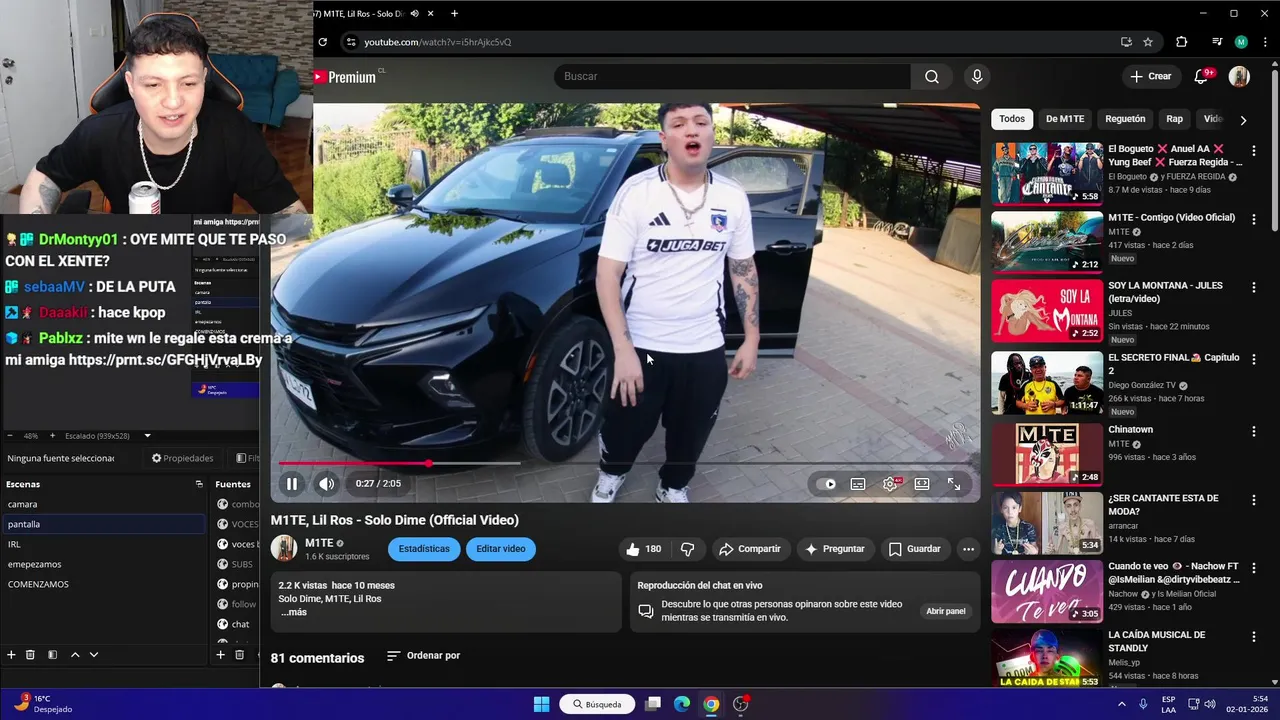The image size is (1280, 720).
Task: Open the M1TE channel avatar
Action: click(x=284, y=548)
